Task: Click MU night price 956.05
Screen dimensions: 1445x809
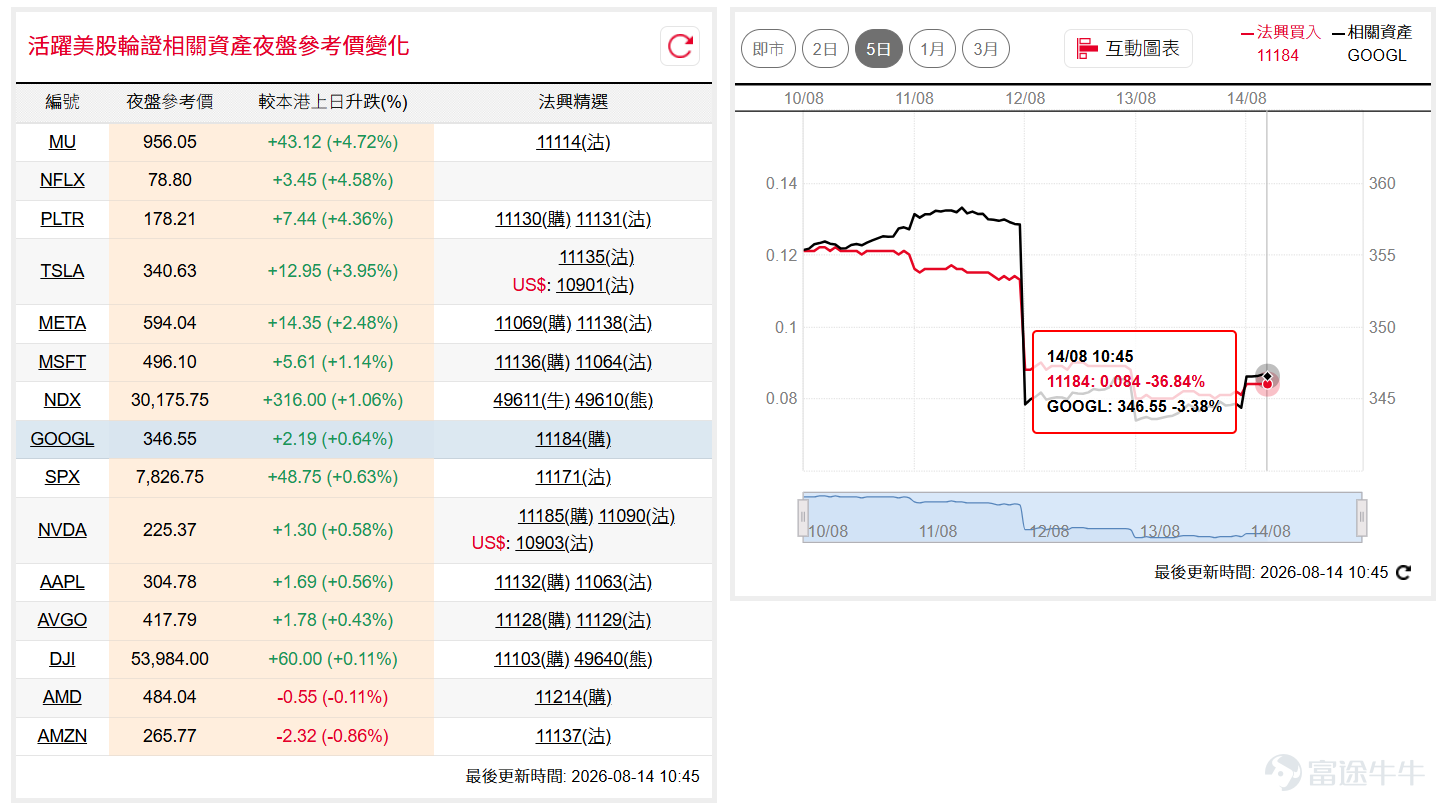Action: pos(170,142)
